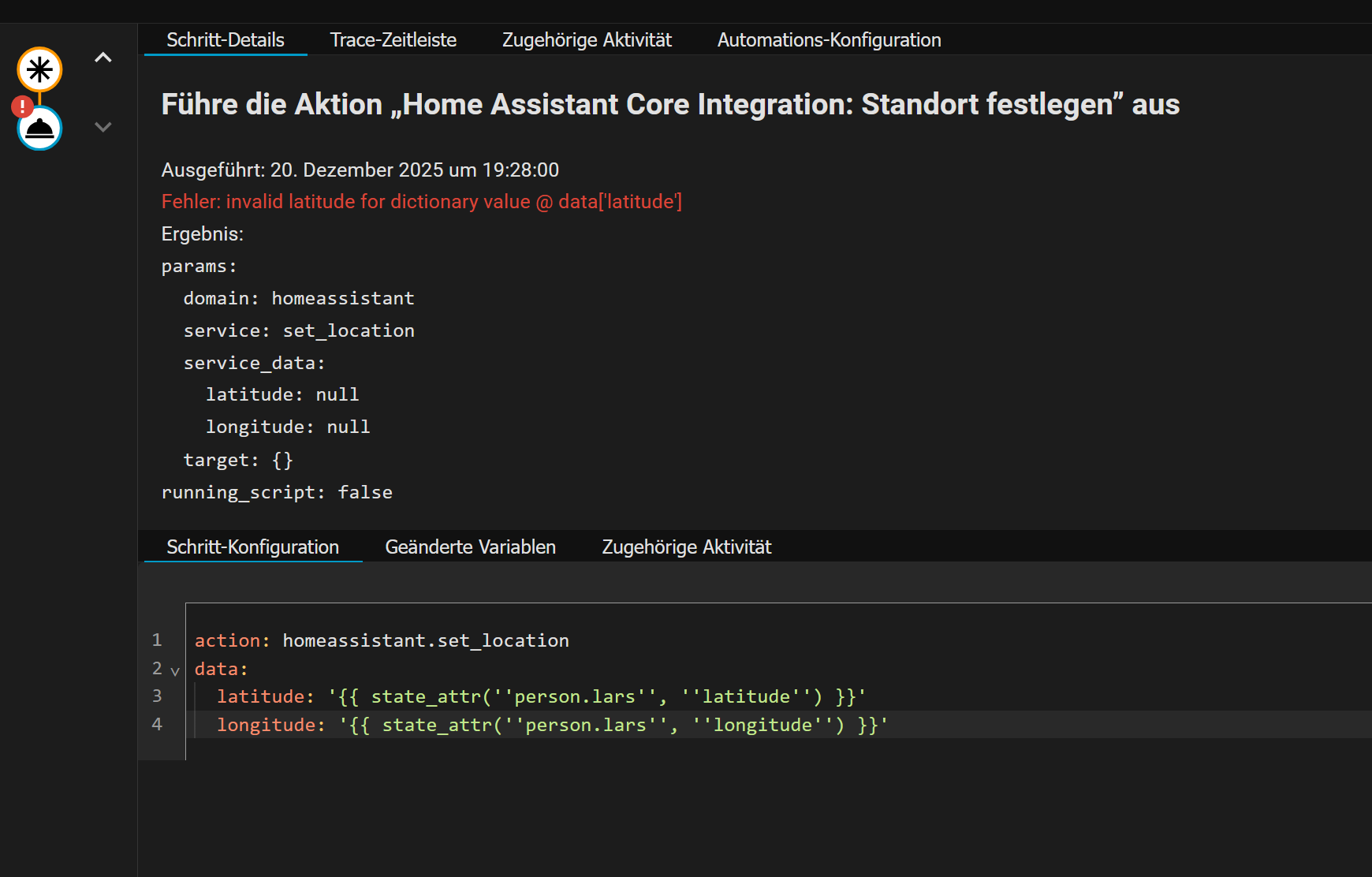The width and height of the screenshot is (1372, 877).
Task: Collapse the data block fold arrow
Action: (175, 671)
